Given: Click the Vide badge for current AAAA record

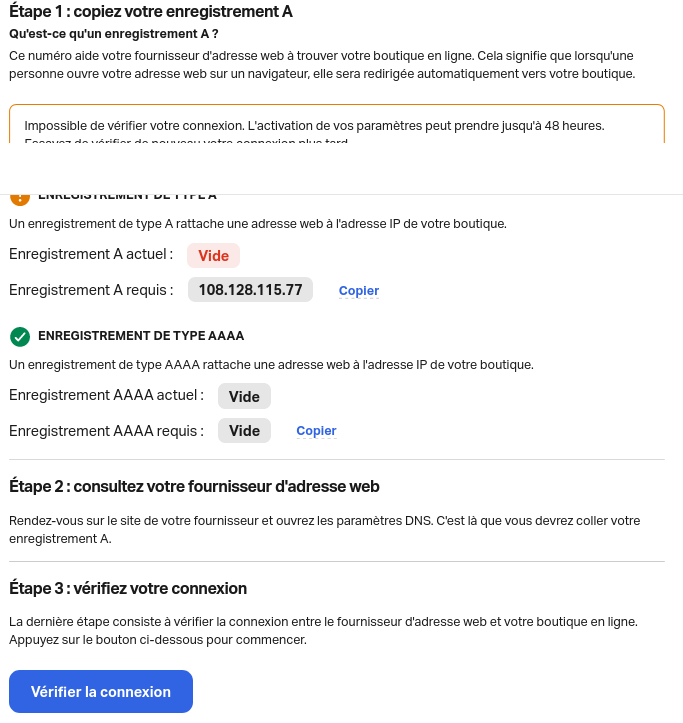Looking at the screenshot, I should pyautogui.click(x=244, y=396).
